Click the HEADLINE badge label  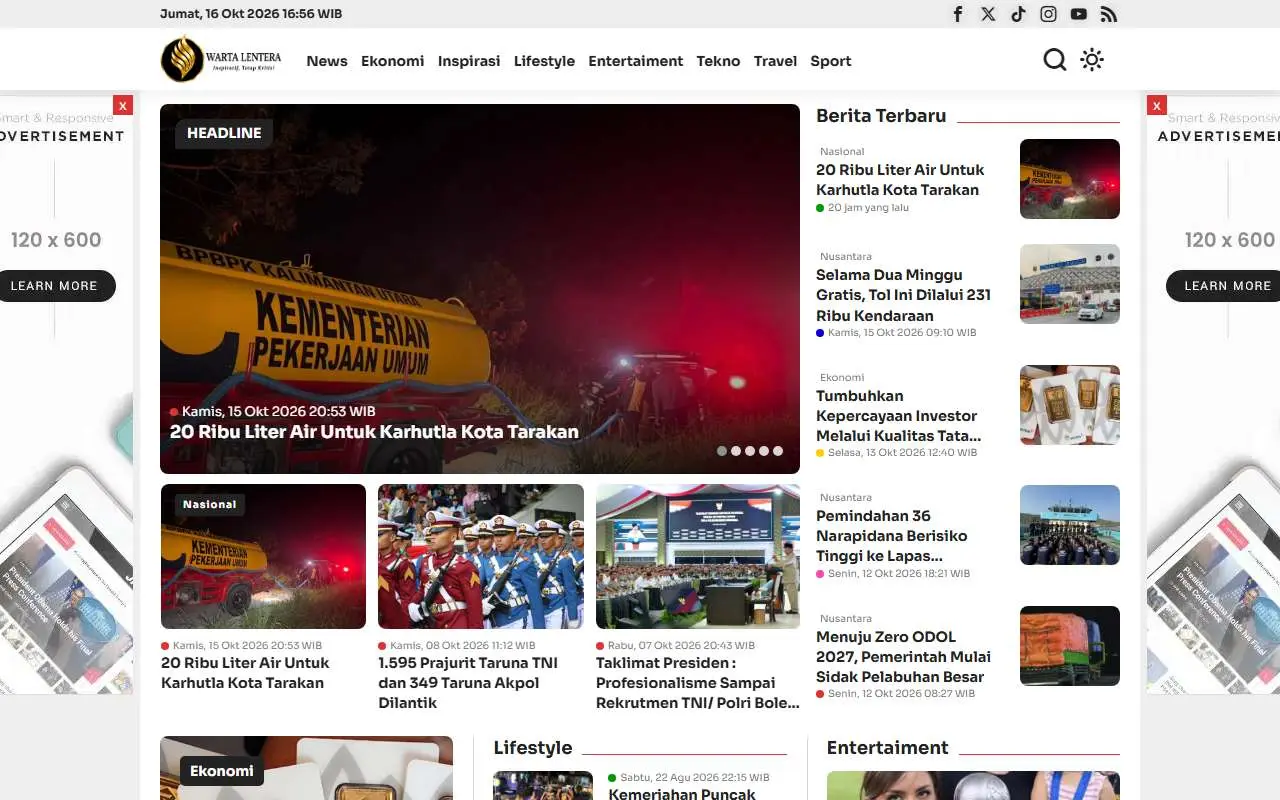point(224,133)
